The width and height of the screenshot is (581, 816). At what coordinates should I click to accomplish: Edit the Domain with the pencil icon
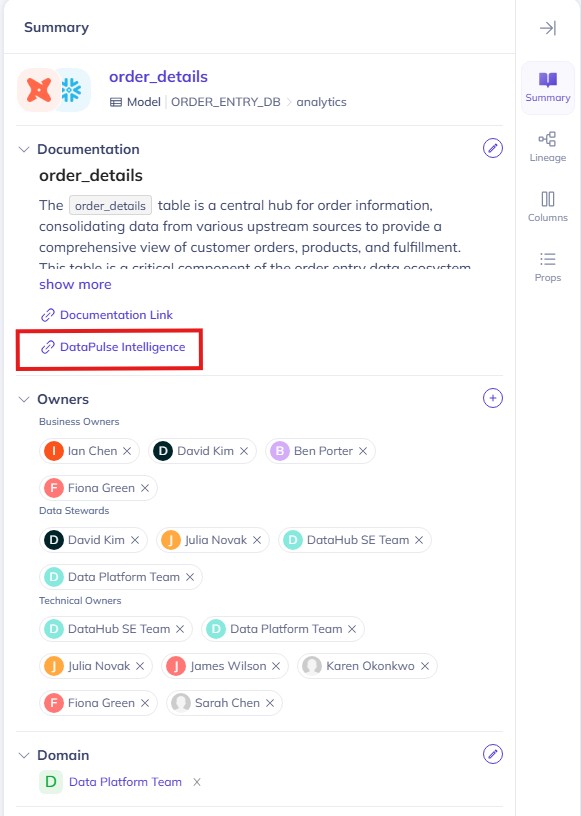[x=492, y=754]
